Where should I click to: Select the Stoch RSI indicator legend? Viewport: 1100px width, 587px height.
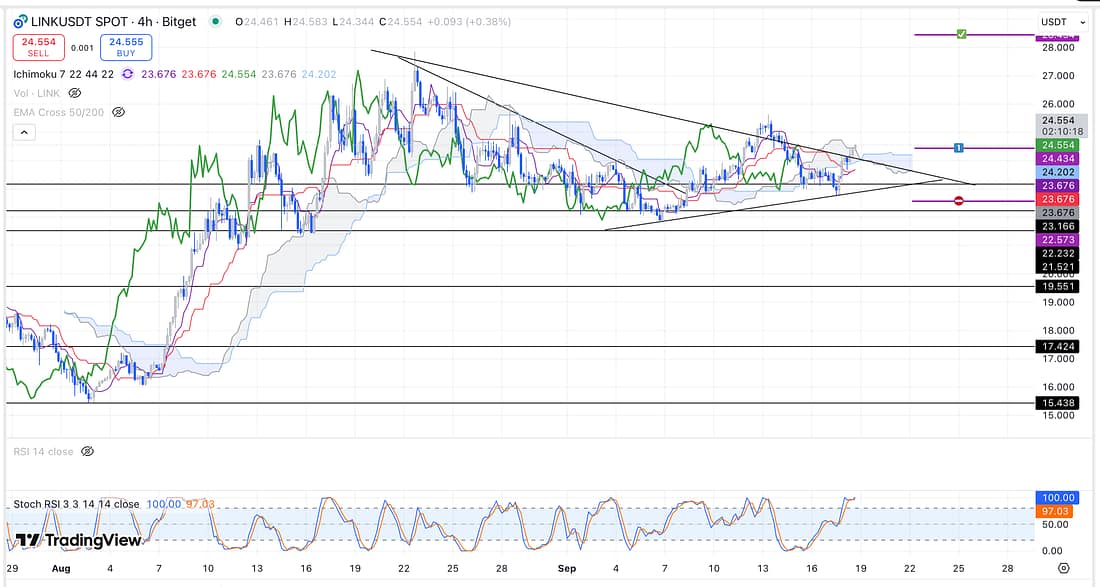click(76, 503)
